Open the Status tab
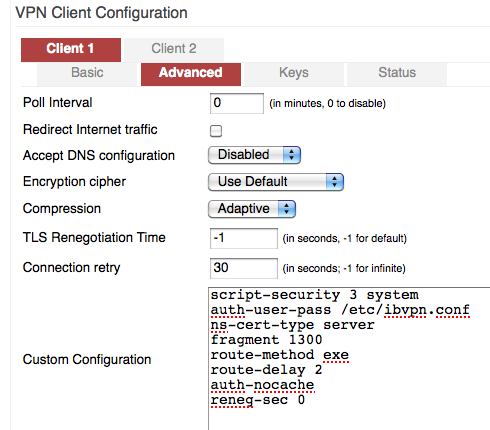 (397, 74)
